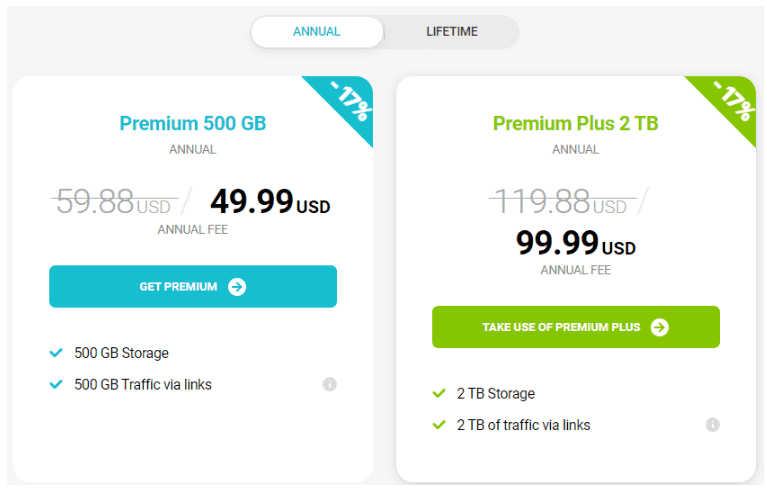Click checkmark next to 500 GB Storage
This screenshot has height=490, width=767.
[x=56, y=353]
